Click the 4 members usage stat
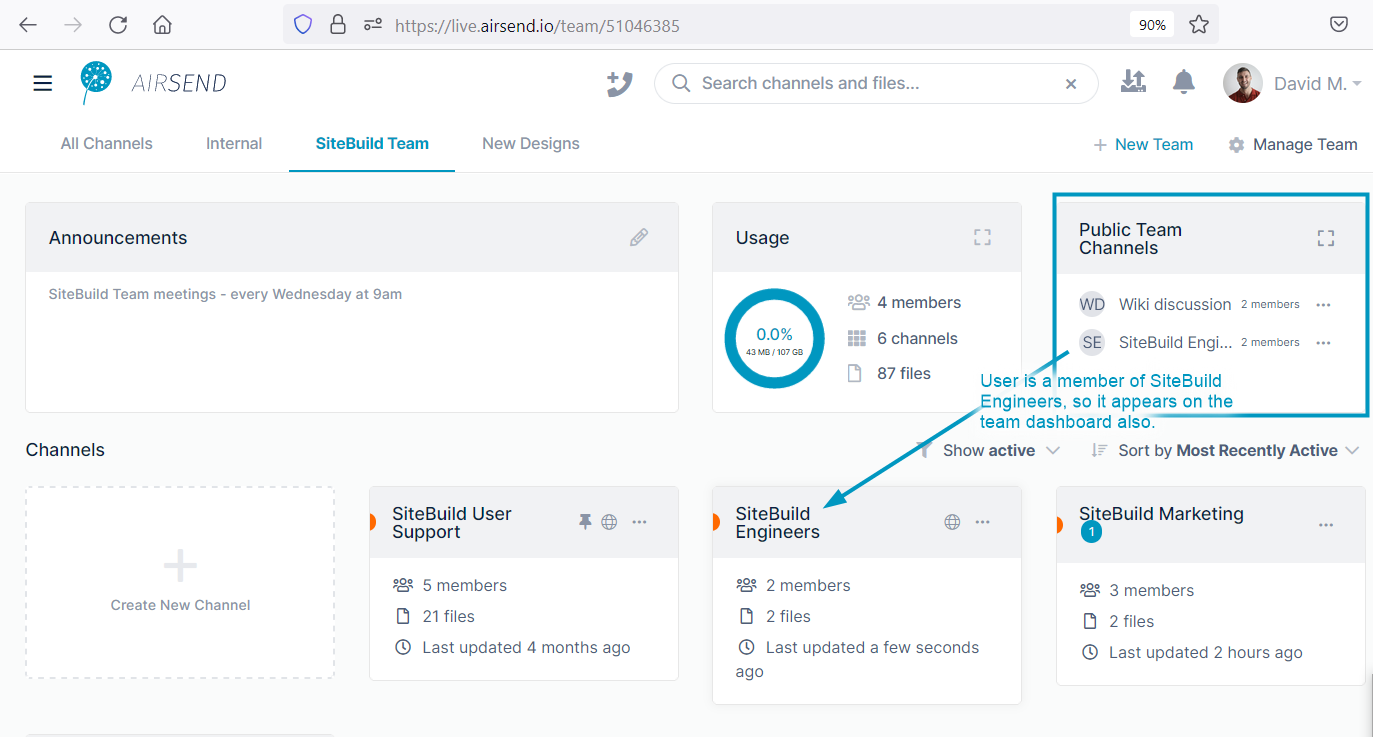 [x=904, y=302]
